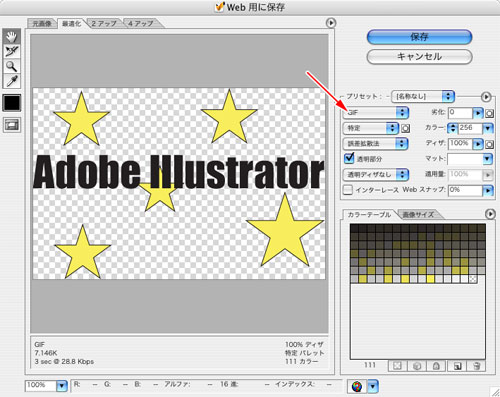Open the 誤差拡散法 dither method dropdown
Screen dimensions: 500x397
(376, 144)
